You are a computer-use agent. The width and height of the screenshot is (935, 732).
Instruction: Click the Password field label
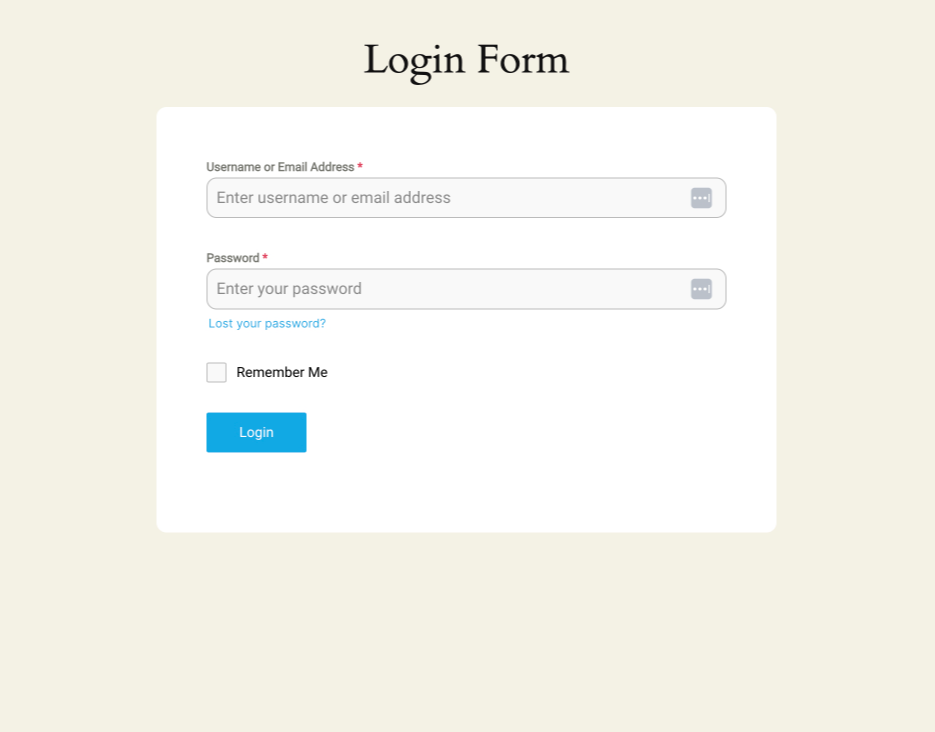coord(233,258)
